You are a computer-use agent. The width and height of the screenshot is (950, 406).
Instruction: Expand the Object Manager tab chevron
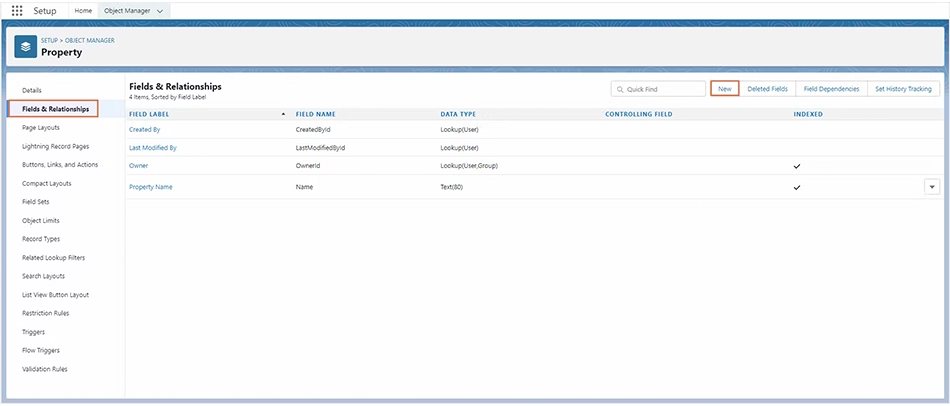point(160,11)
